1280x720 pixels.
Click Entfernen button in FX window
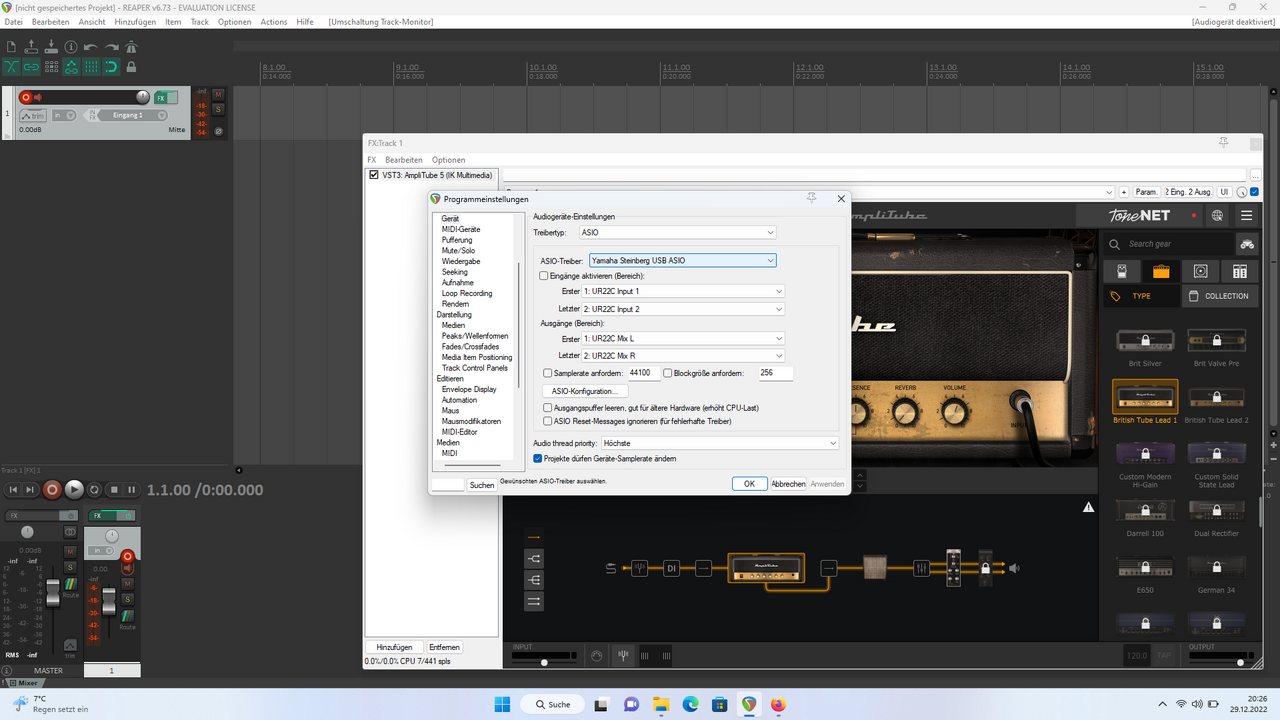[x=445, y=647]
